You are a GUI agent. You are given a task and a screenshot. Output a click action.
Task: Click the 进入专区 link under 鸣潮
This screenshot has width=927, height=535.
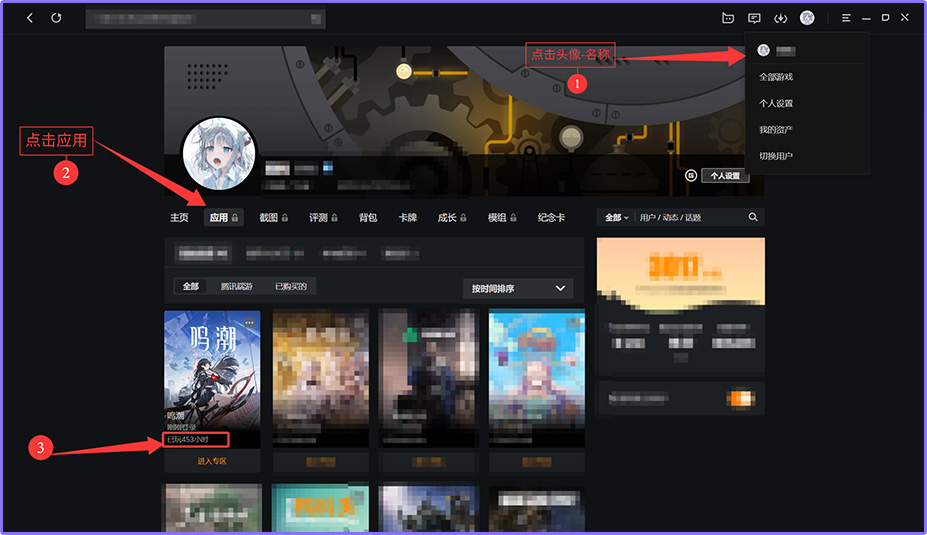(x=212, y=461)
